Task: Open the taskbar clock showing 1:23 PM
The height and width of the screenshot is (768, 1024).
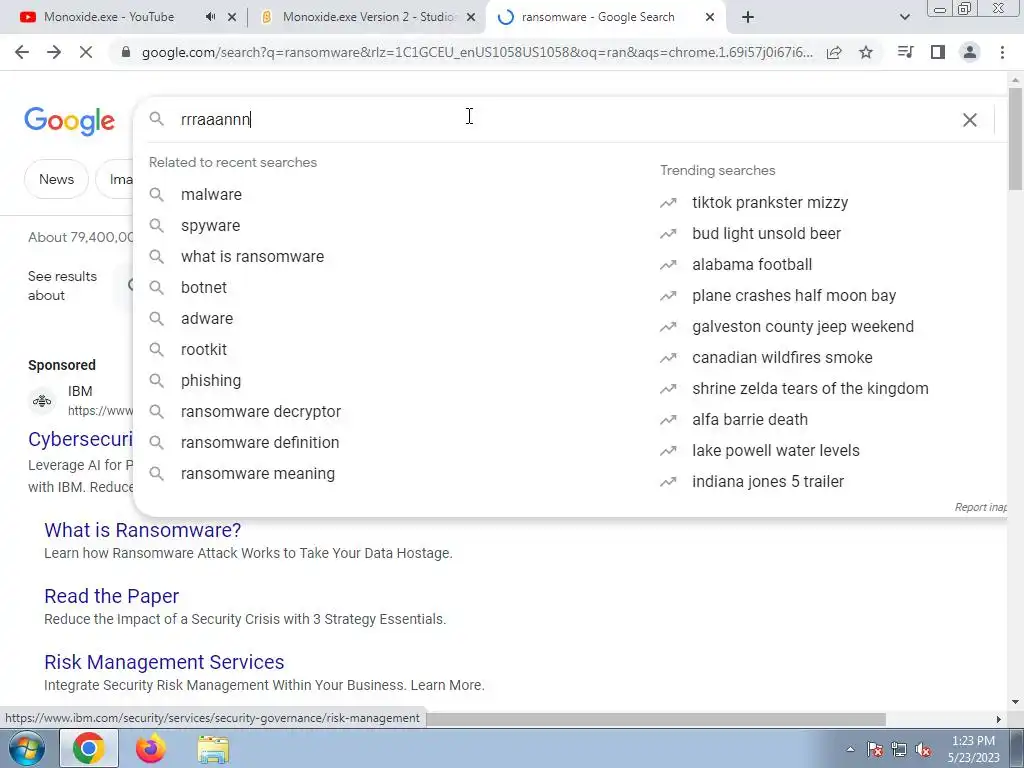Action: [x=973, y=749]
